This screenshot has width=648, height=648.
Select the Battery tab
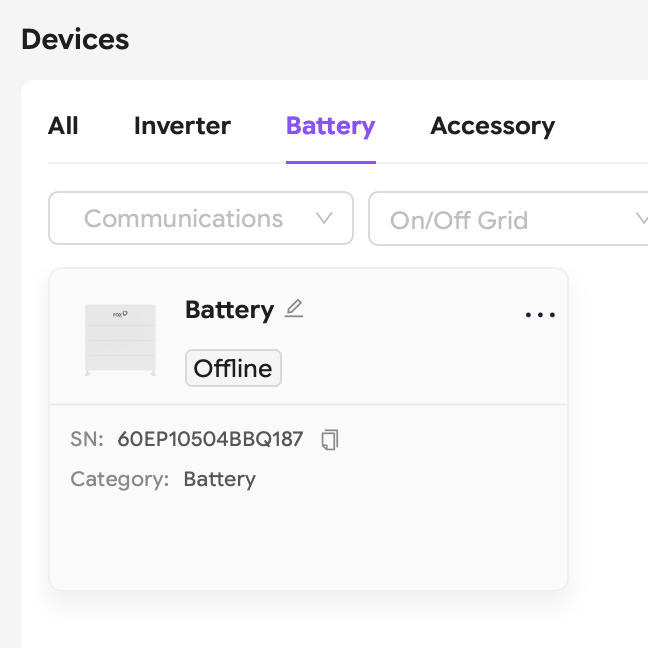coord(330,126)
